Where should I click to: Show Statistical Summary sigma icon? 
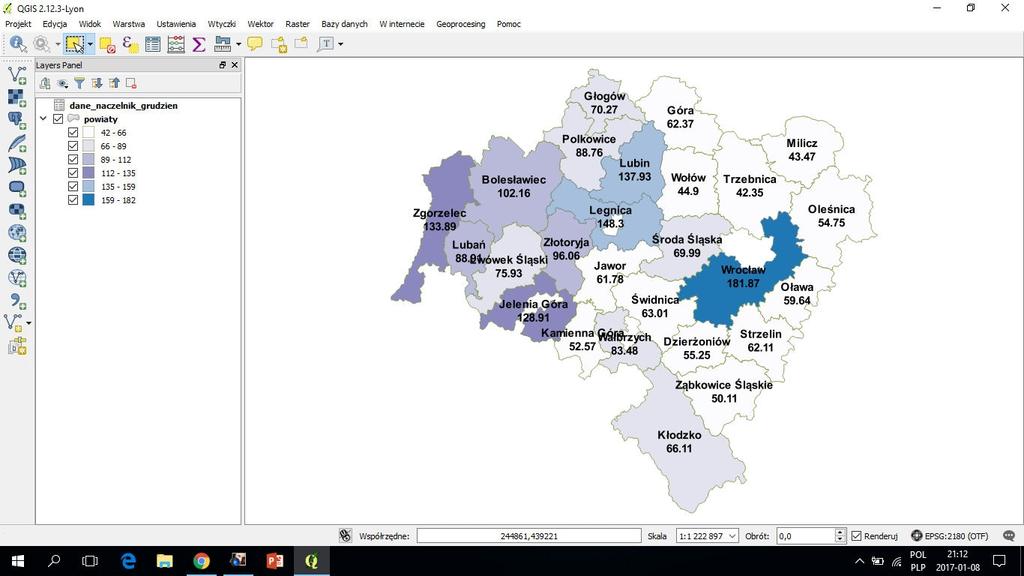coord(199,44)
